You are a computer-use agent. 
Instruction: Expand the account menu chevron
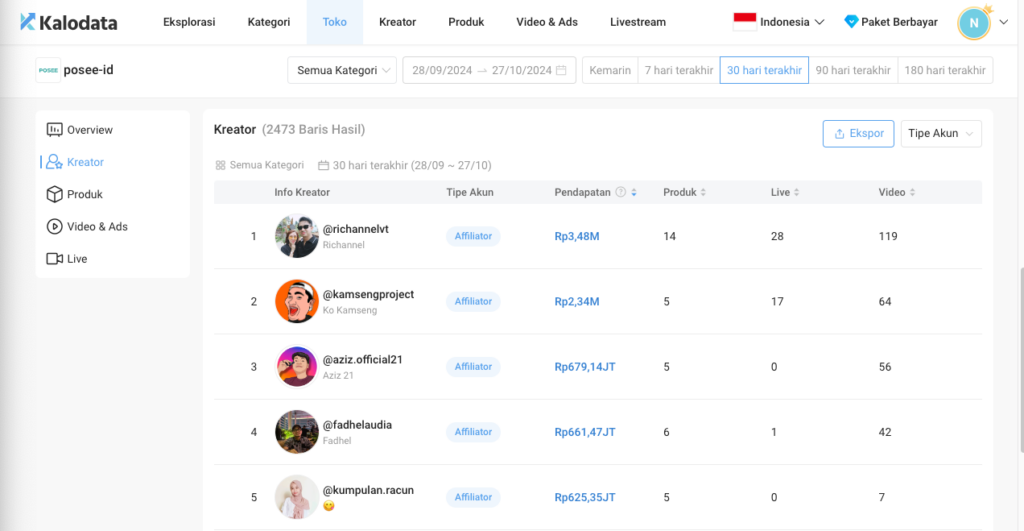point(1004,22)
